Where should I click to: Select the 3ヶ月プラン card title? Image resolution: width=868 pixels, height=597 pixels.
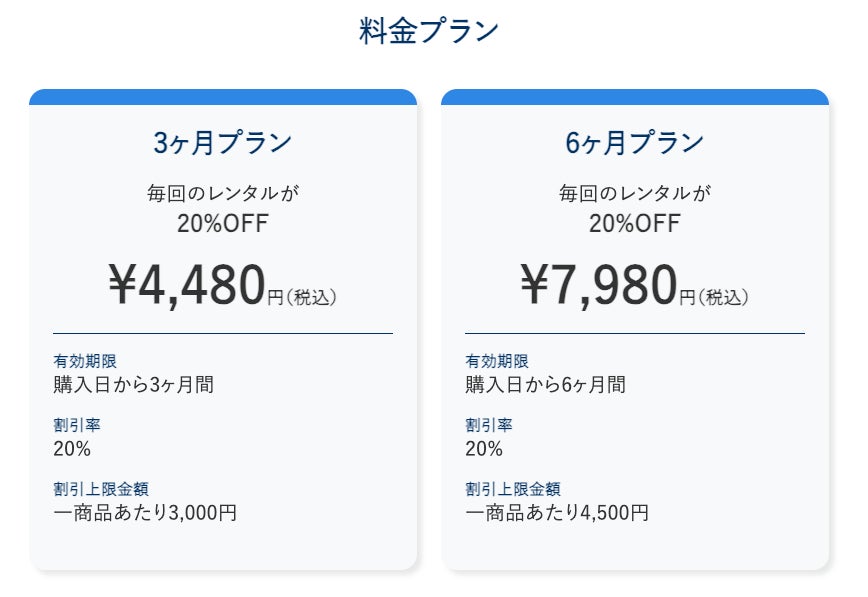pos(222,143)
